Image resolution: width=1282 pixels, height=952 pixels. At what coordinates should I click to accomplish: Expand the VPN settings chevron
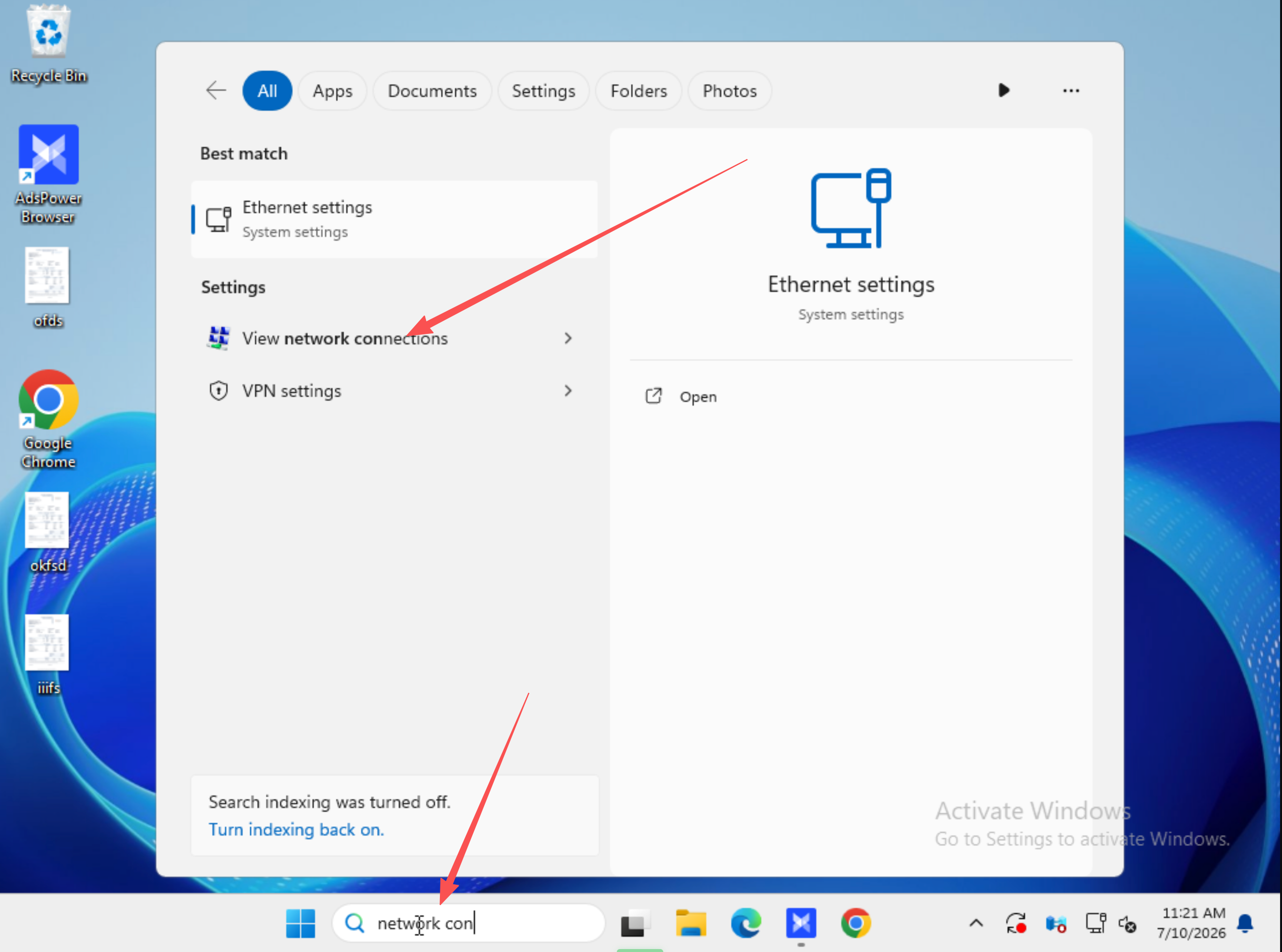(568, 391)
